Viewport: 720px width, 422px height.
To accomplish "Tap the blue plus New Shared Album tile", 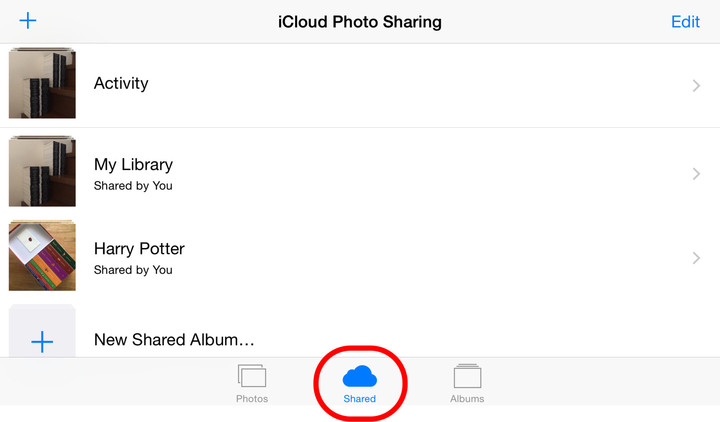I will point(42,331).
